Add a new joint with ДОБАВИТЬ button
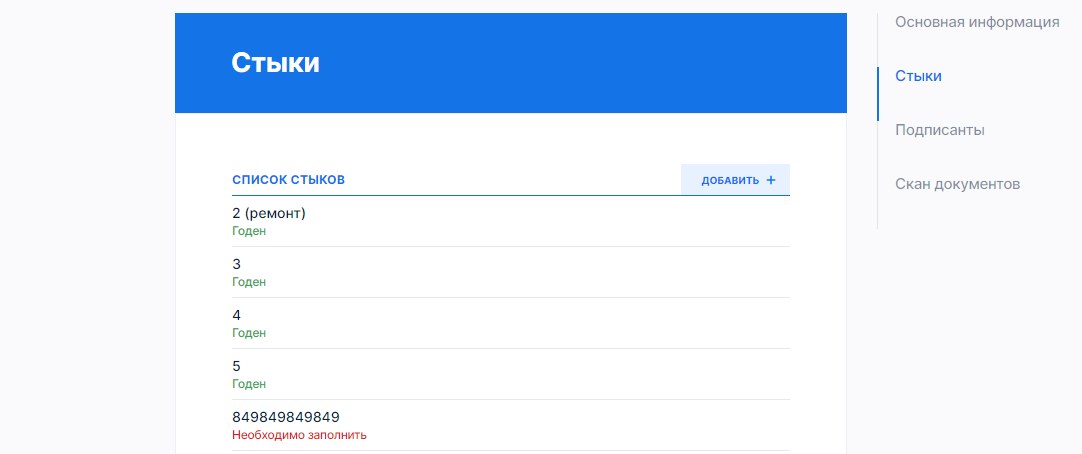Image resolution: width=1082 pixels, height=454 pixels. (x=736, y=179)
